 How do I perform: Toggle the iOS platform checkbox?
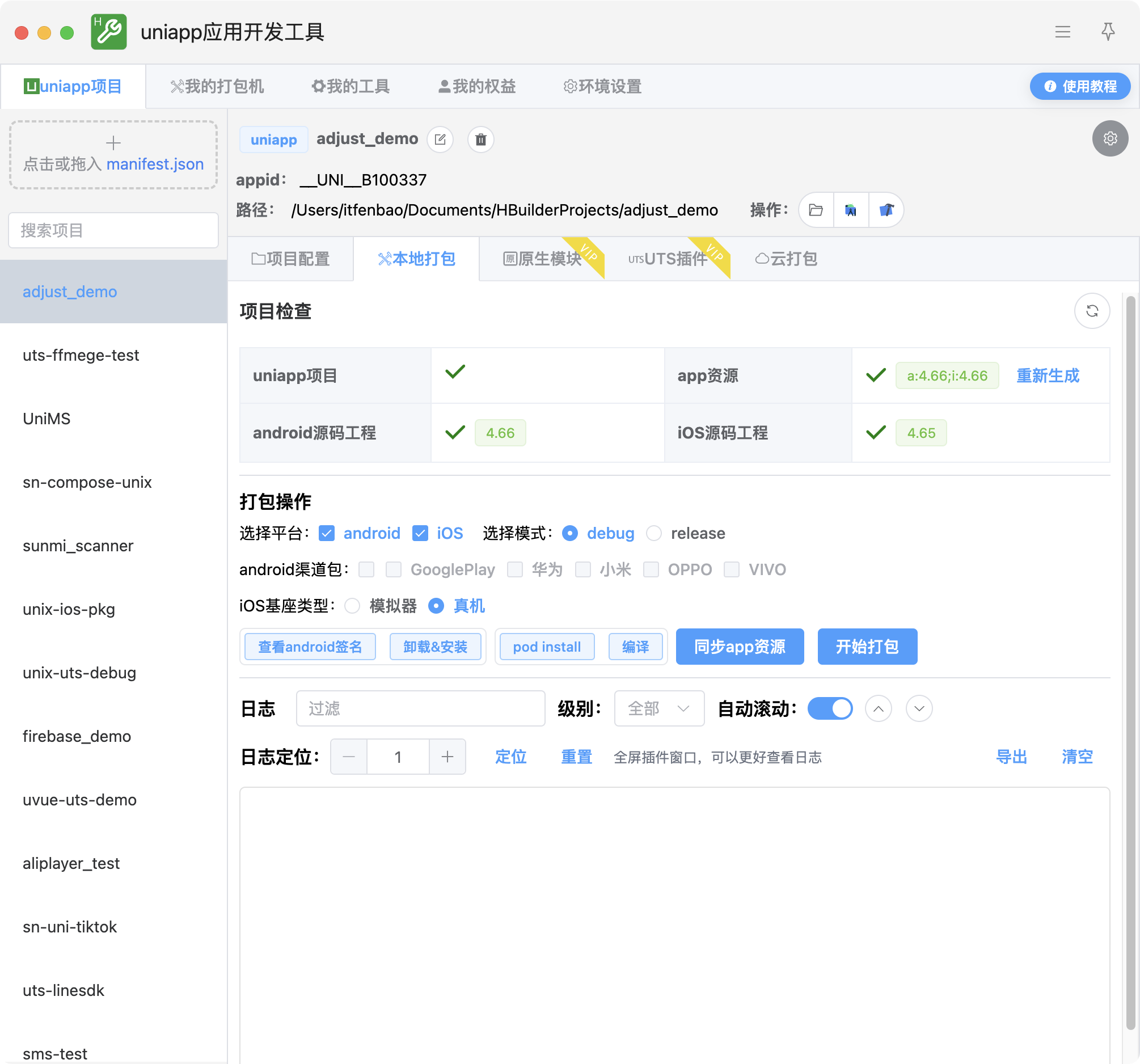[420, 534]
